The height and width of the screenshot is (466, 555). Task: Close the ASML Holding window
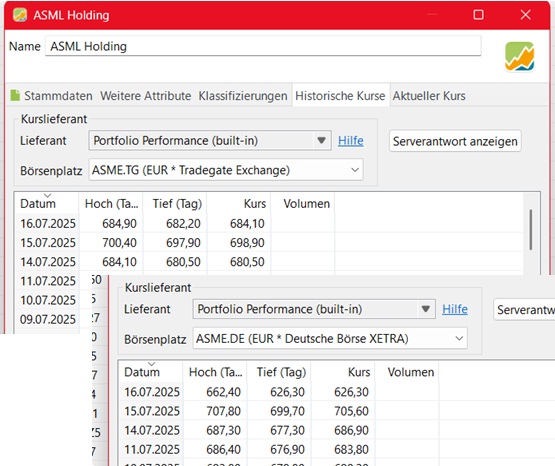(526, 15)
